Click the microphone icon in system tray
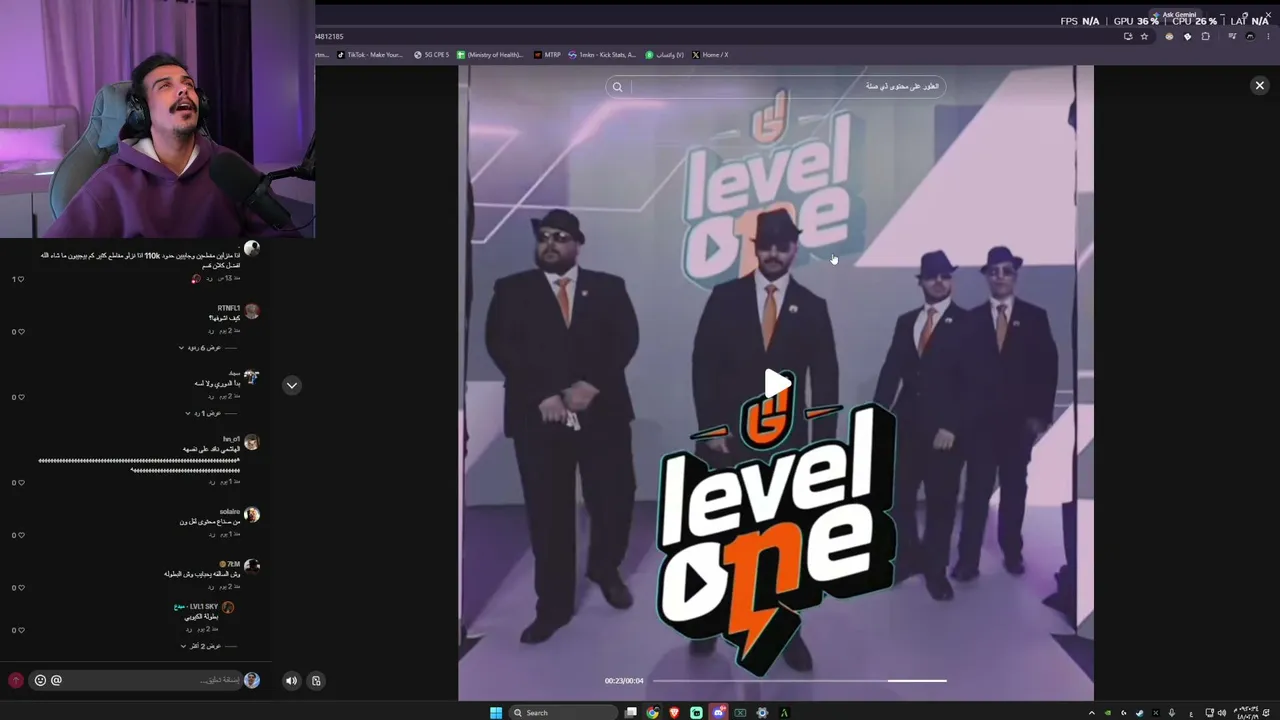The width and height of the screenshot is (1280, 720). pyautogui.click(x=1172, y=713)
